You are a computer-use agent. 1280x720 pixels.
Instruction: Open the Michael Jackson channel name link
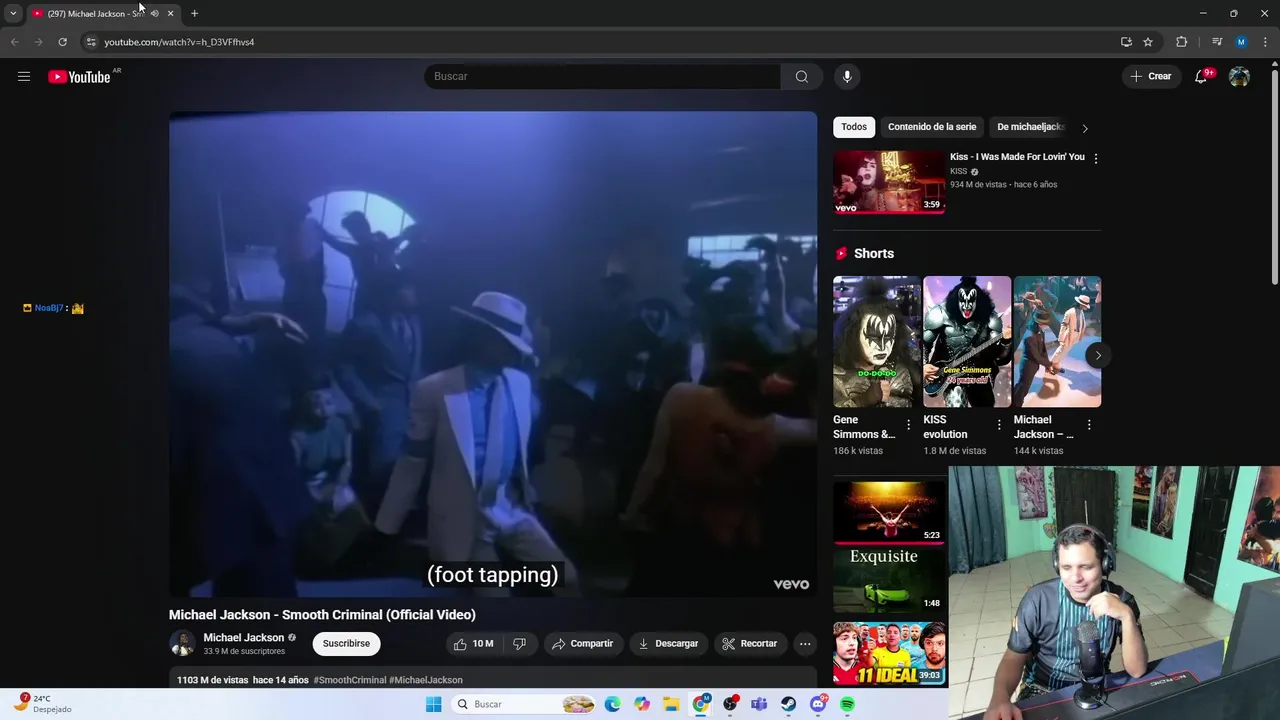(x=244, y=637)
